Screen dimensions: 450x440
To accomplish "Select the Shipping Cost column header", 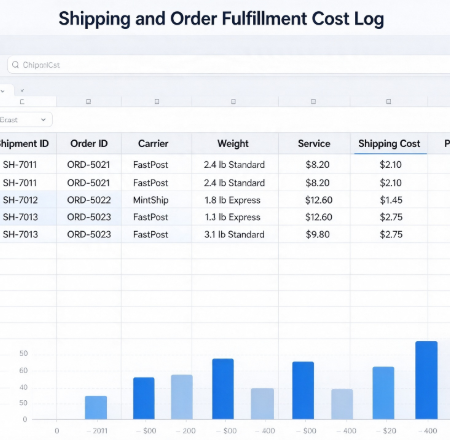I will 389,144.
